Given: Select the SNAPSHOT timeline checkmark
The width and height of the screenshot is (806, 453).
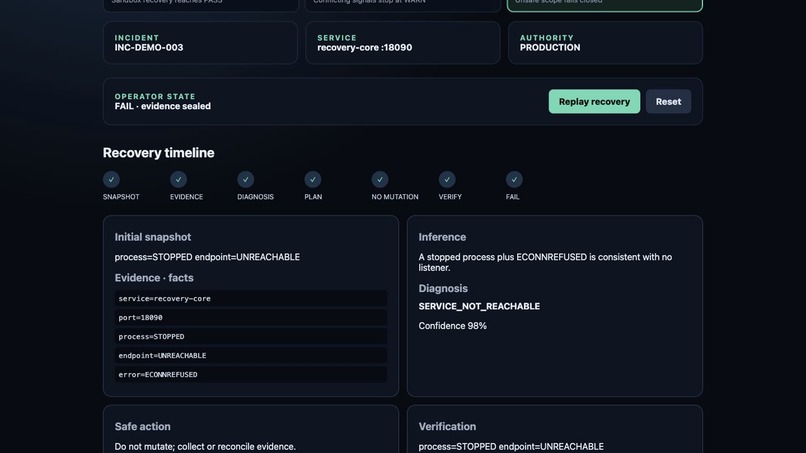Looking at the screenshot, I should [112, 179].
